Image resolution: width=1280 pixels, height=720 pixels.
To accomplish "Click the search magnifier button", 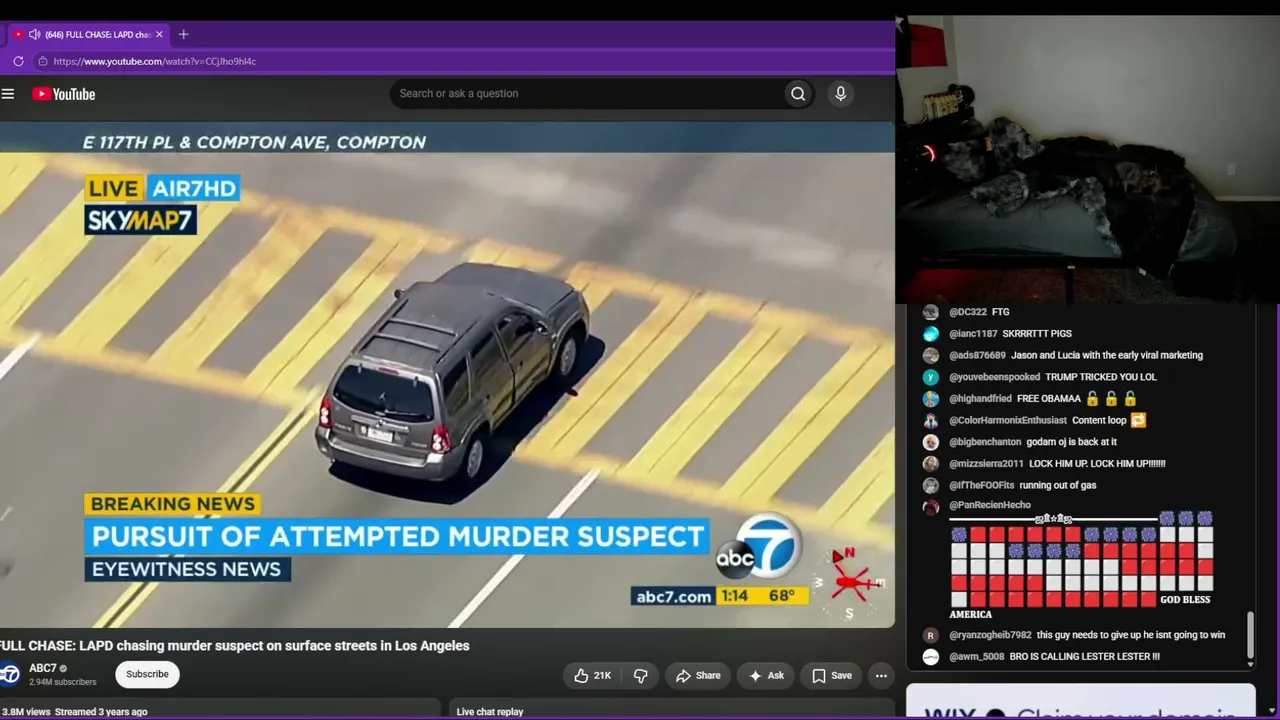I will pyautogui.click(x=798, y=94).
